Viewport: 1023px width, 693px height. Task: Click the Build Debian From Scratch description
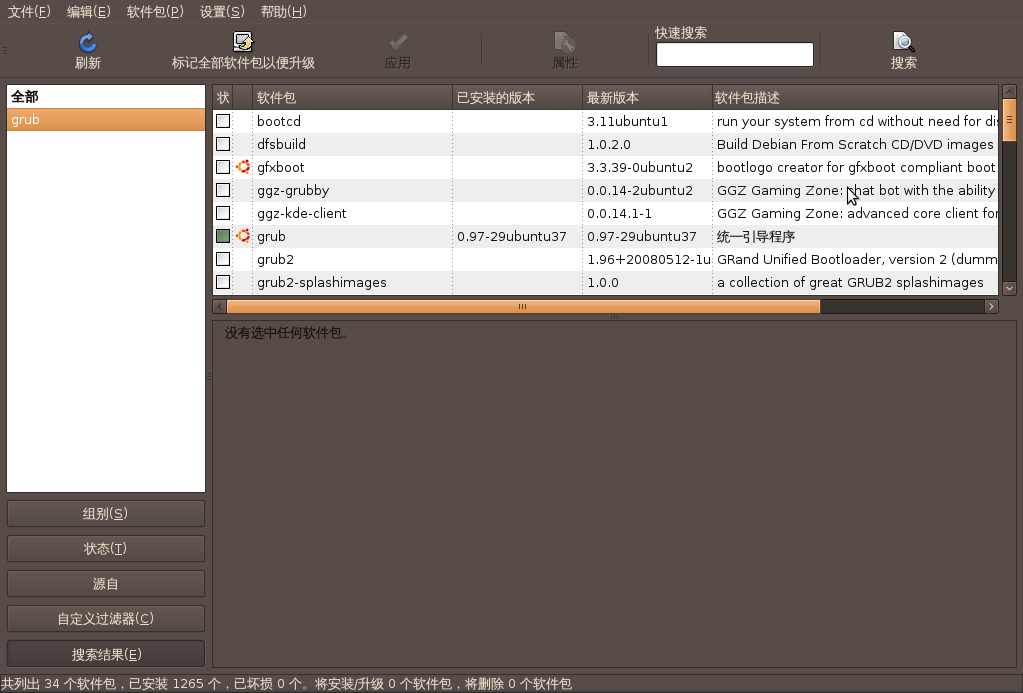[855, 144]
